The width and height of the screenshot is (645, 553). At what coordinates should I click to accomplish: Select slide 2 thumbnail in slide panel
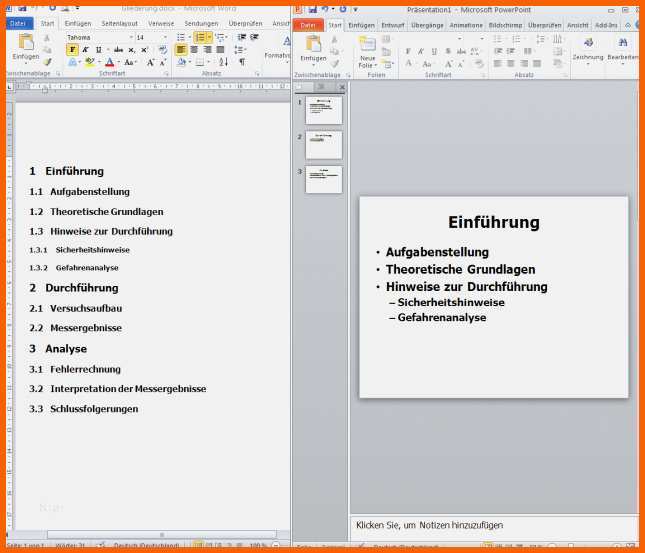tap(323, 145)
